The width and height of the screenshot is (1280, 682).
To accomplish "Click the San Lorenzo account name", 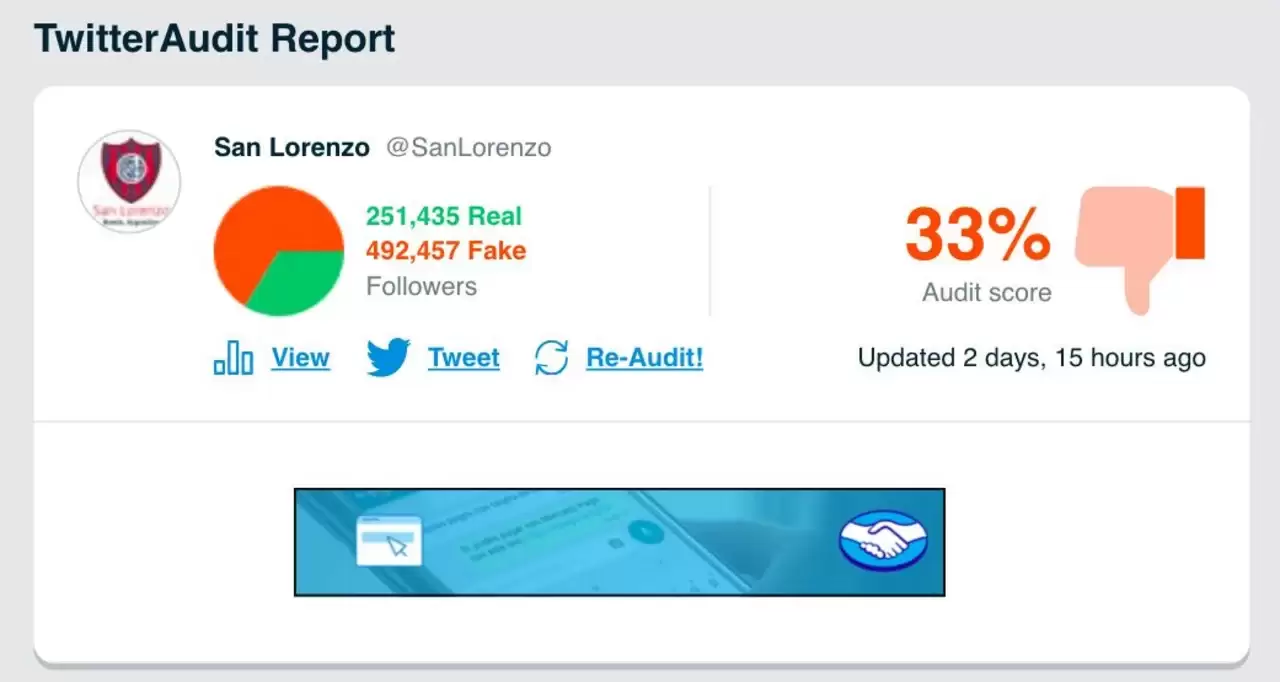I will click(x=291, y=147).
